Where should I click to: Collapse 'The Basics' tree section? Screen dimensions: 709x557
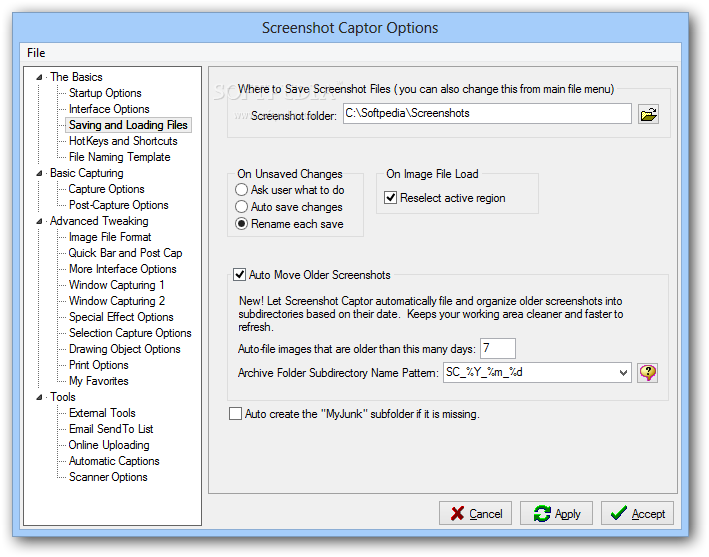[39, 77]
